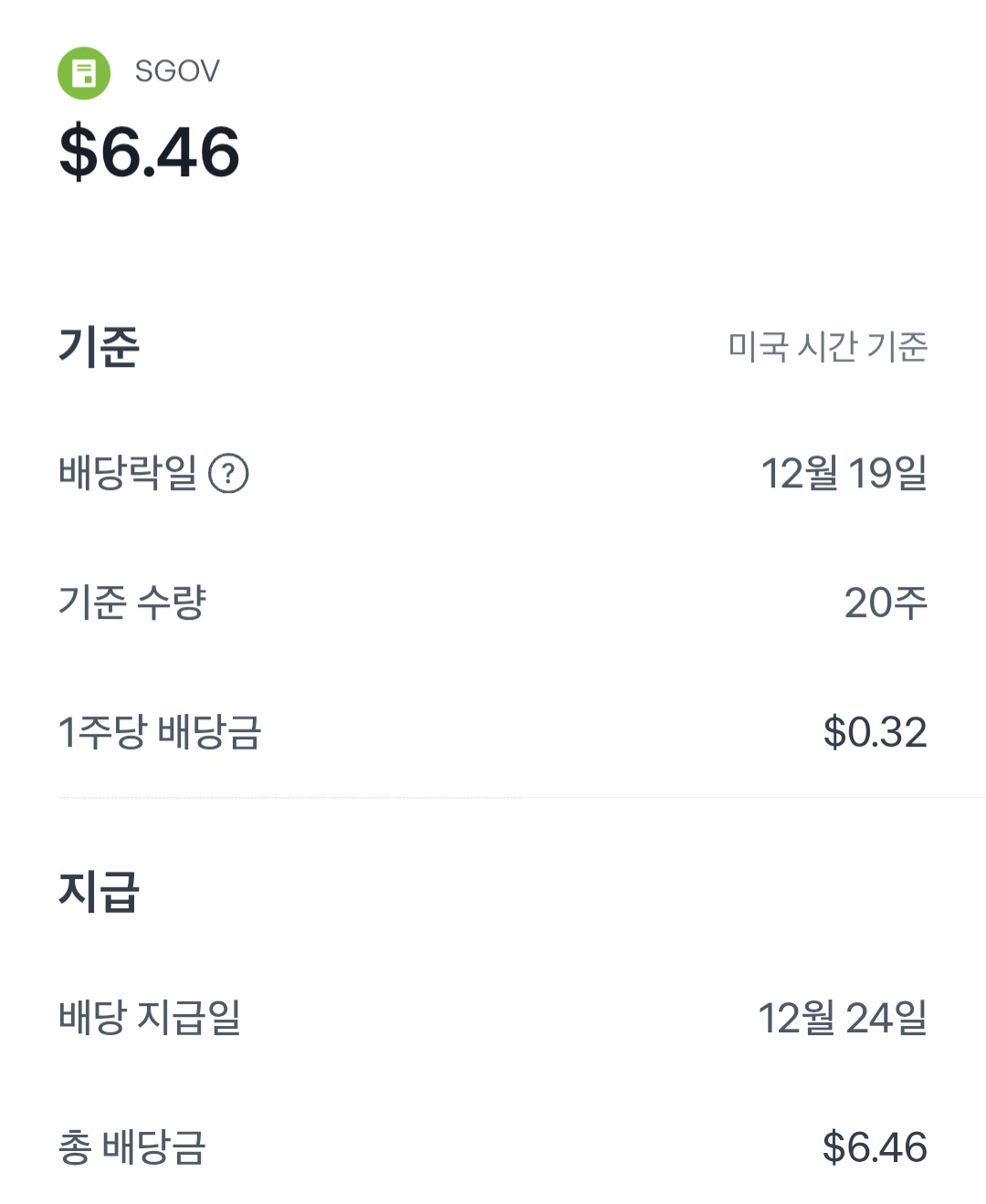
Task: Click the 총 배당금 label
Action: coord(132,1147)
